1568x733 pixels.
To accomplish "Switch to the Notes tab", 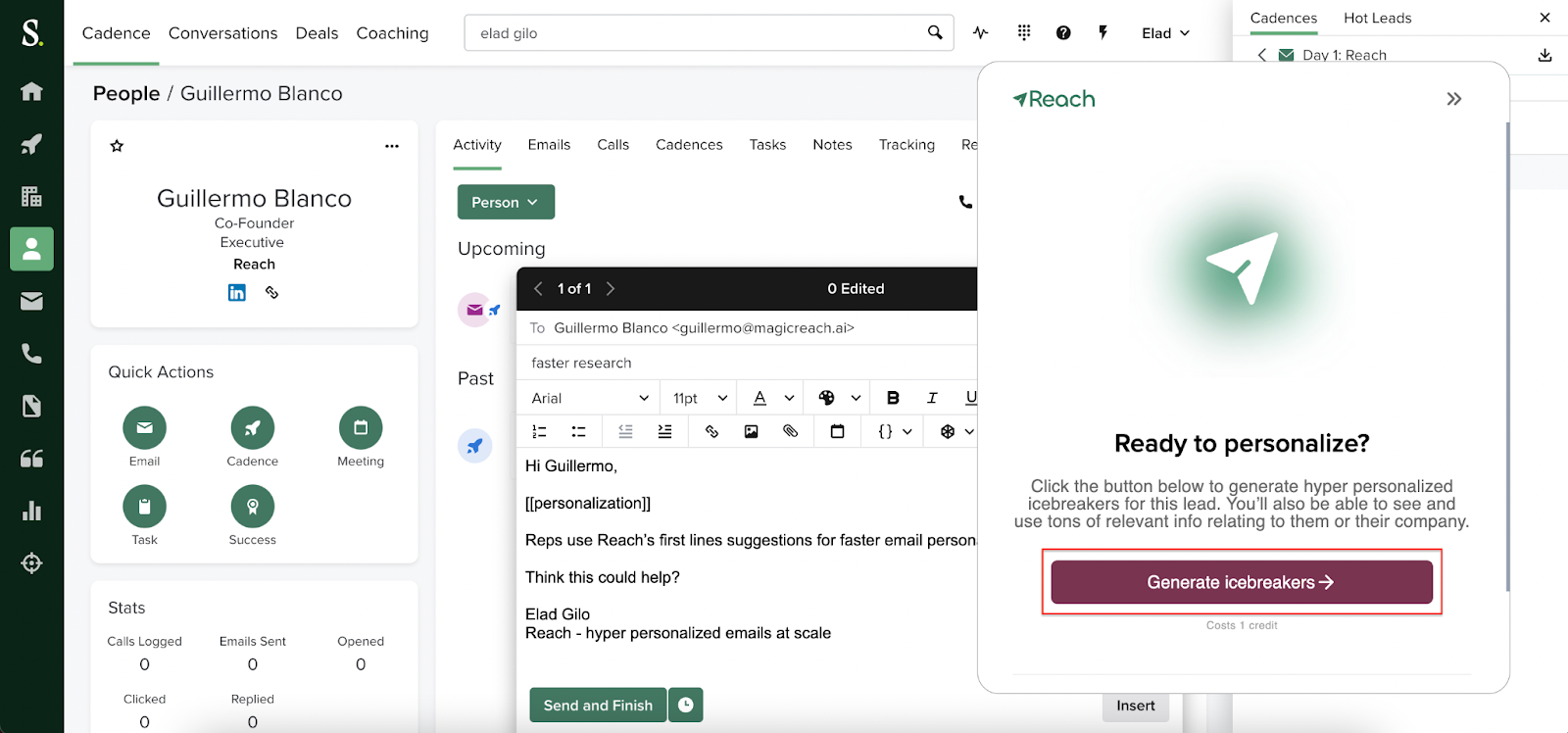I will 833,145.
